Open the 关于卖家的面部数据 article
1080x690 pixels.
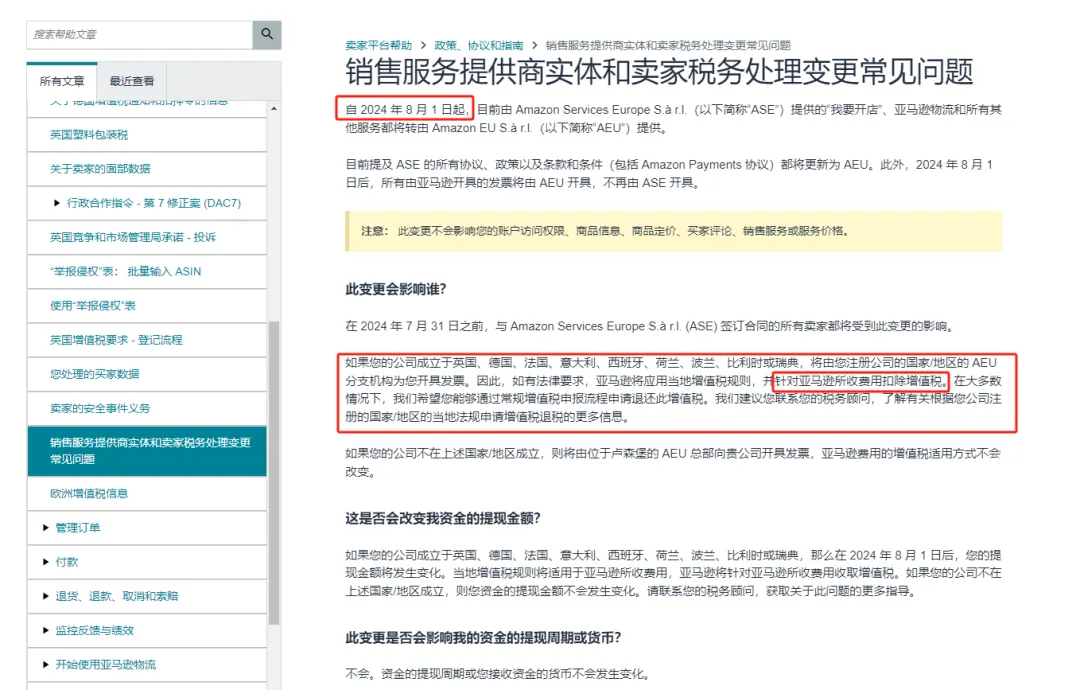[x=100, y=169]
